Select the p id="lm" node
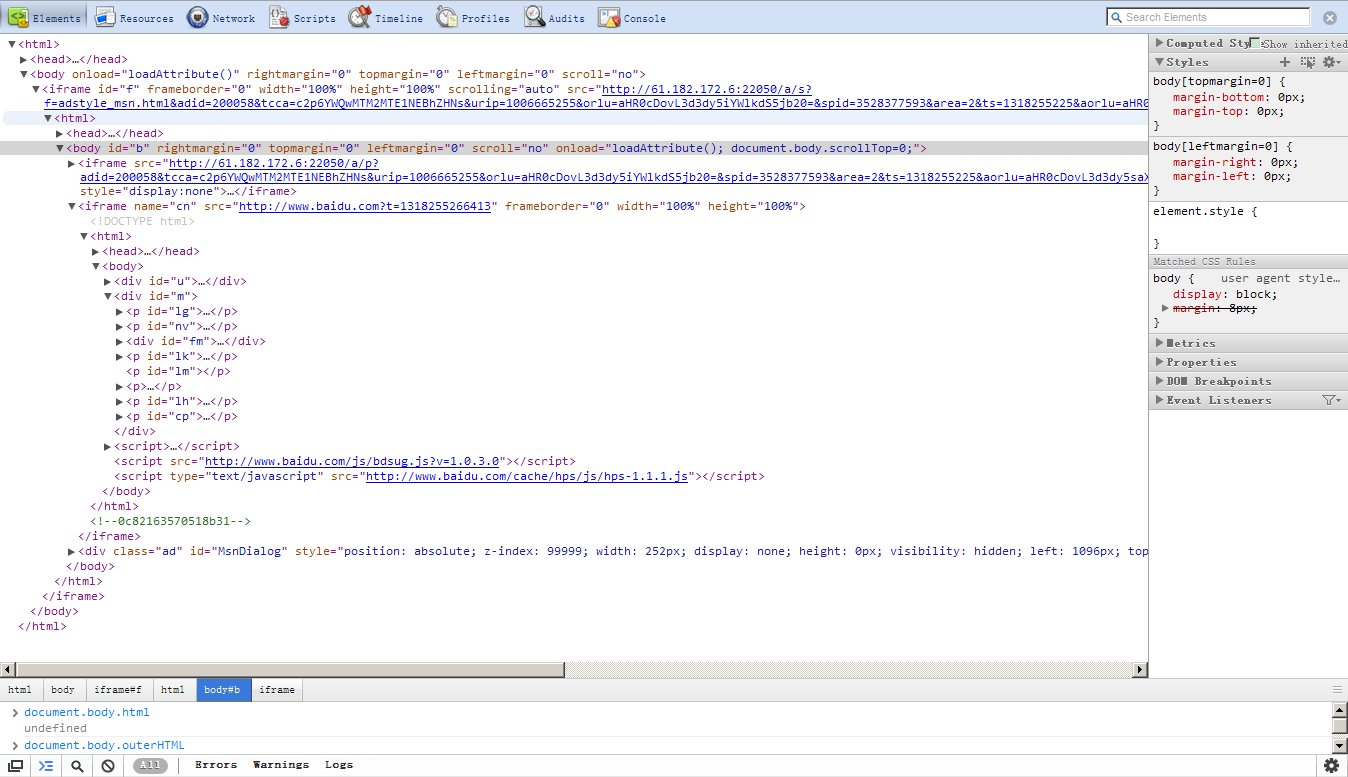Image resolution: width=1348 pixels, height=777 pixels. 178,372
